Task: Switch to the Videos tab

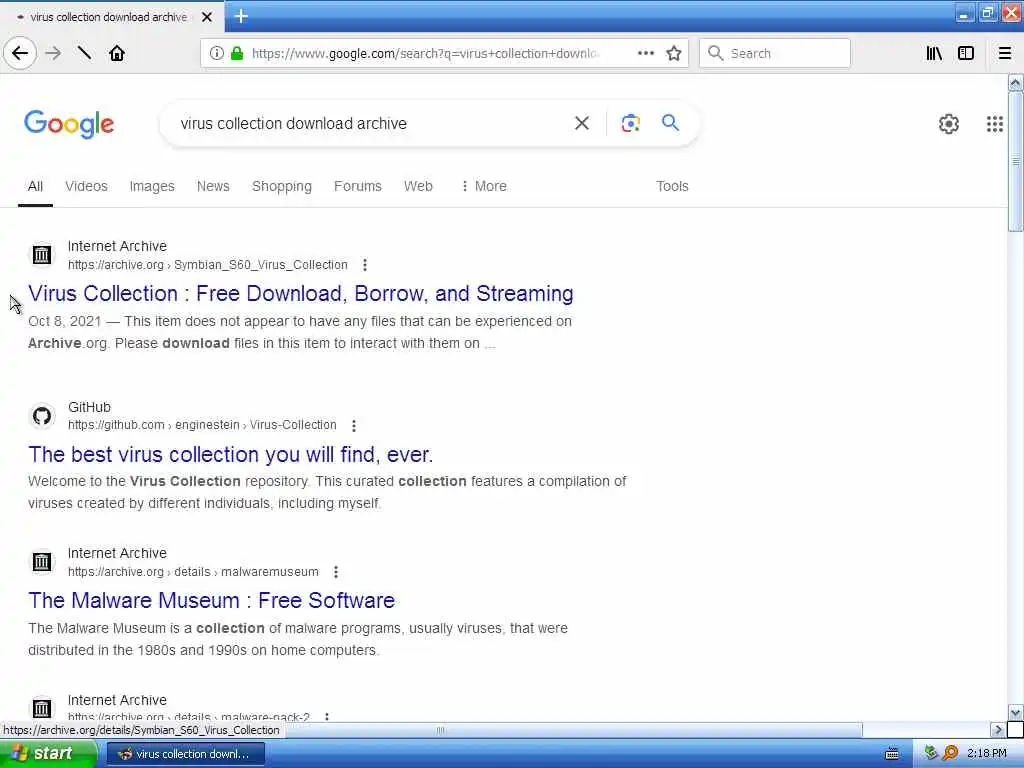Action: (86, 186)
